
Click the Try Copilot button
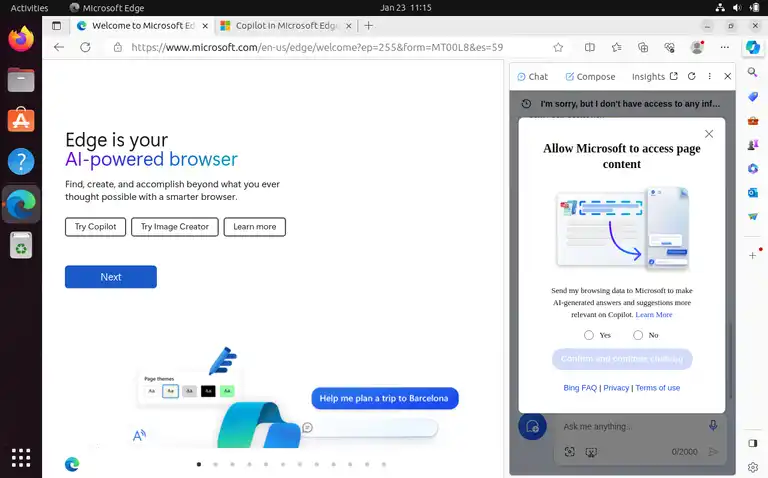click(x=96, y=227)
